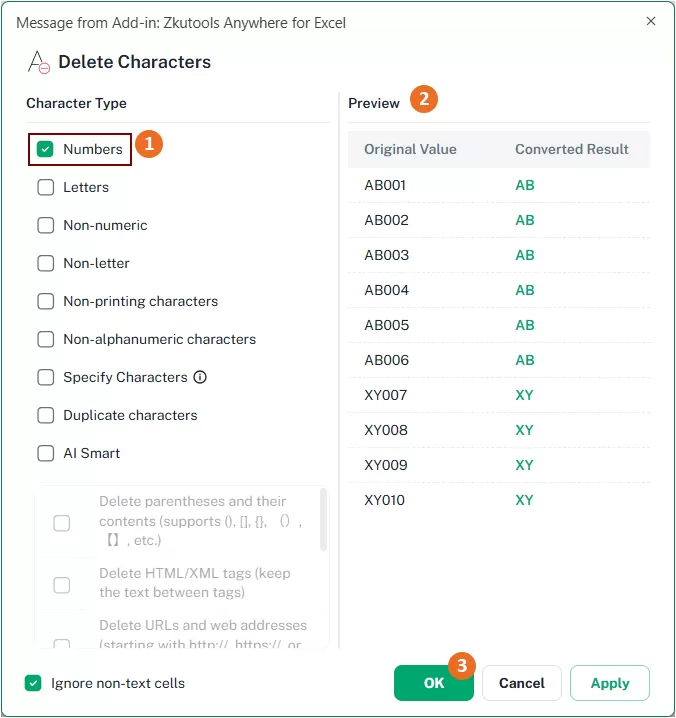The width and height of the screenshot is (676, 718).
Task: Close the Zkutools message dialog
Action: 651,21
